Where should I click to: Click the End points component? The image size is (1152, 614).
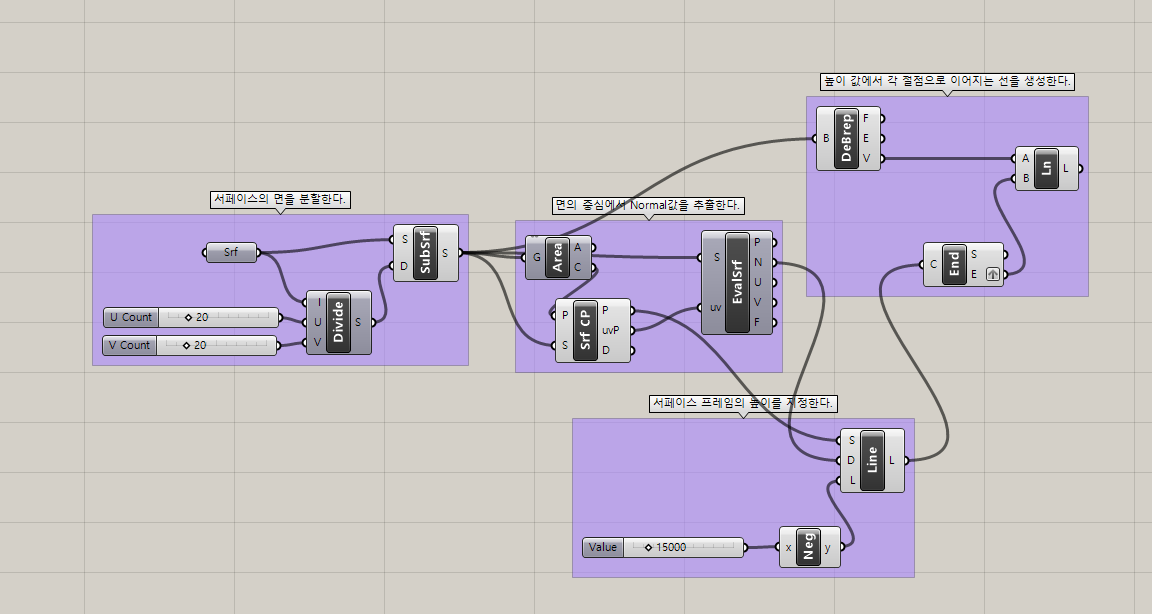click(x=954, y=264)
